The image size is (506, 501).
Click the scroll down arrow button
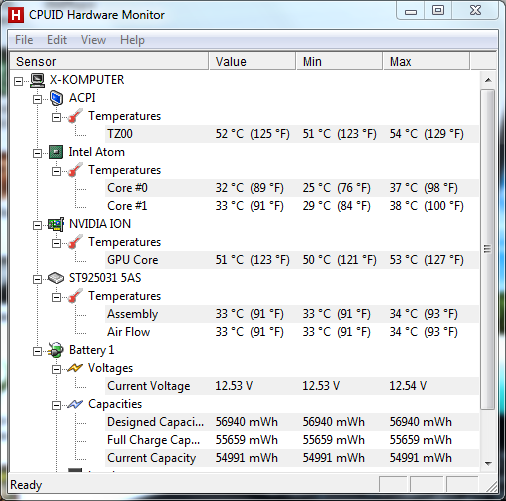pyautogui.click(x=488, y=463)
